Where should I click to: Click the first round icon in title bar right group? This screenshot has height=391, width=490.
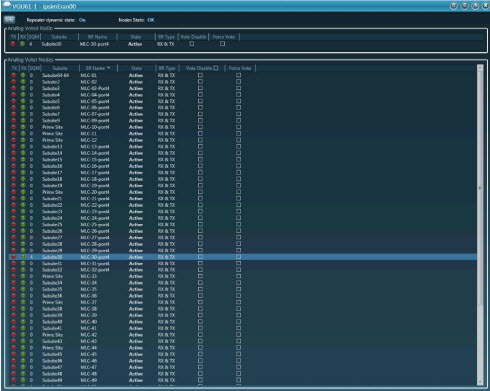coord(453,6)
